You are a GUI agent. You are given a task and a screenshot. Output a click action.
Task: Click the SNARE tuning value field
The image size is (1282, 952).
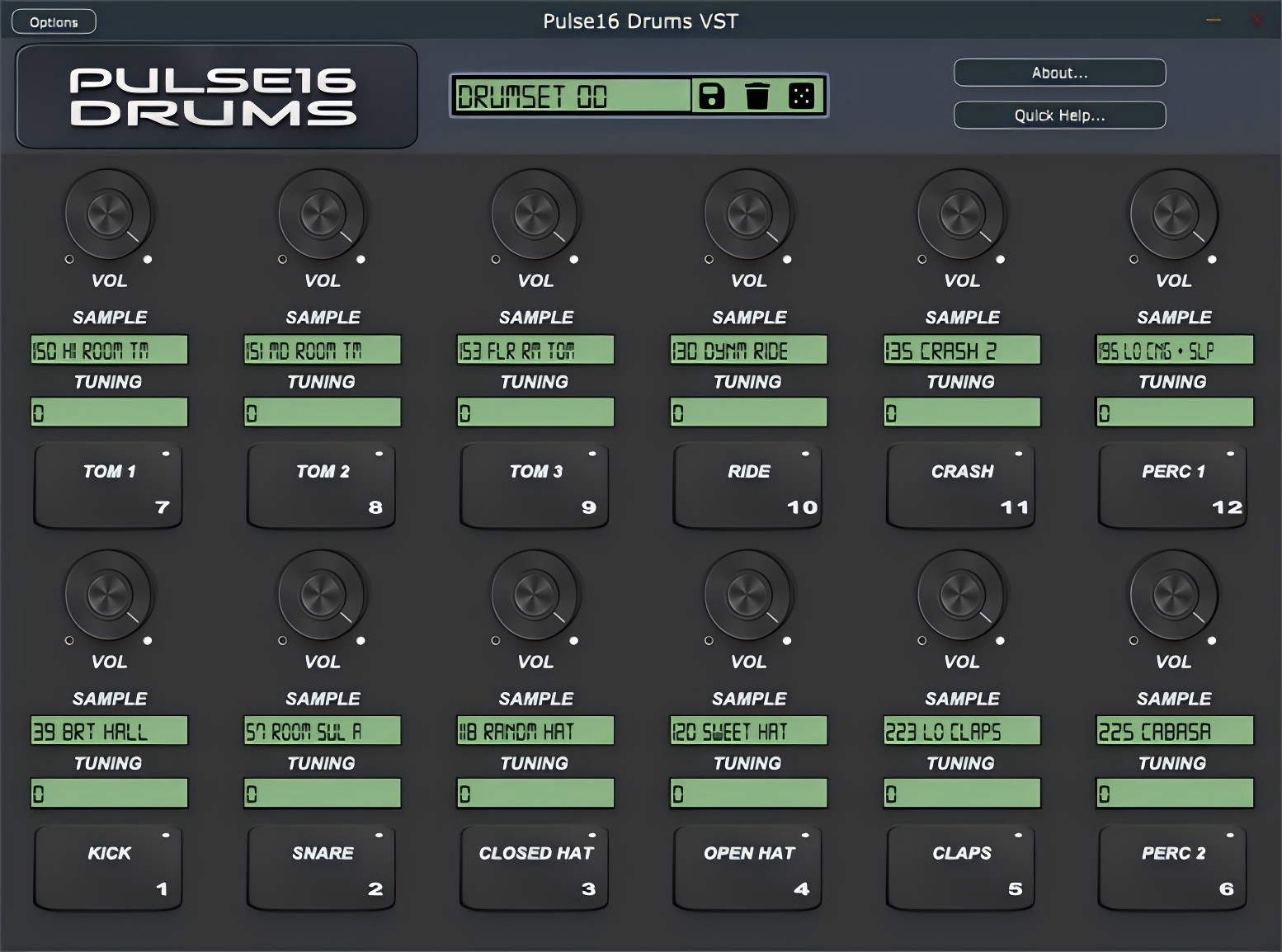point(323,794)
